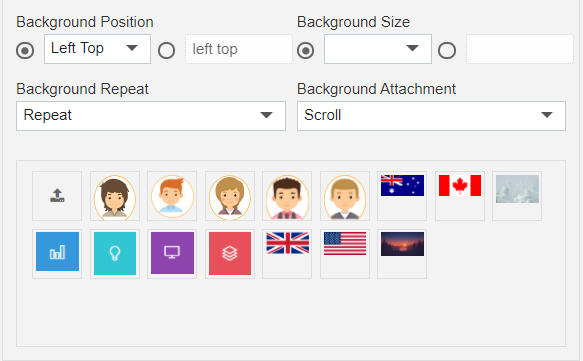Select the blonde man avatar in gray vest
The height and width of the screenshot is (361, 583).
[x=345, y=196]
